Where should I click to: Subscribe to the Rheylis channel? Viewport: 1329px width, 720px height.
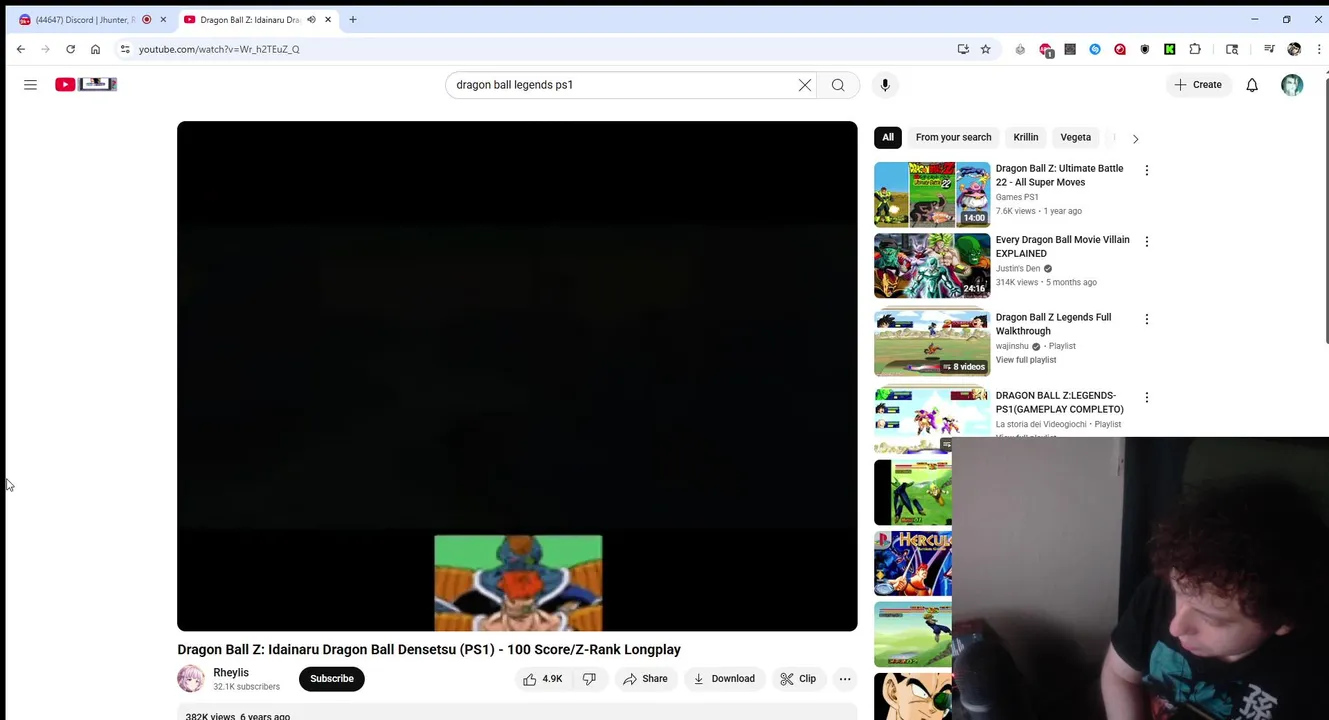coord(332,679)
